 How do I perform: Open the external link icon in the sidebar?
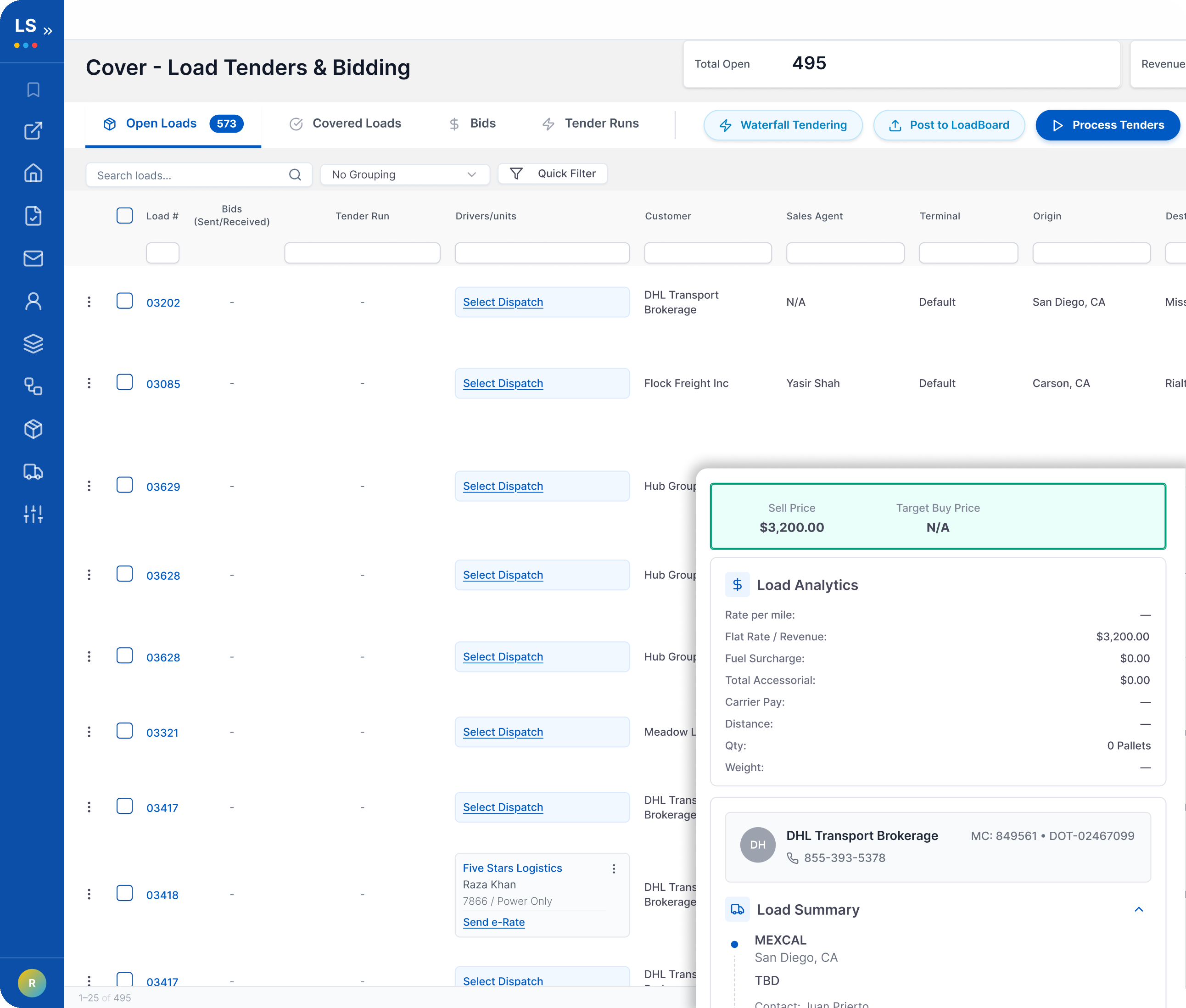(x=33, y=131)
